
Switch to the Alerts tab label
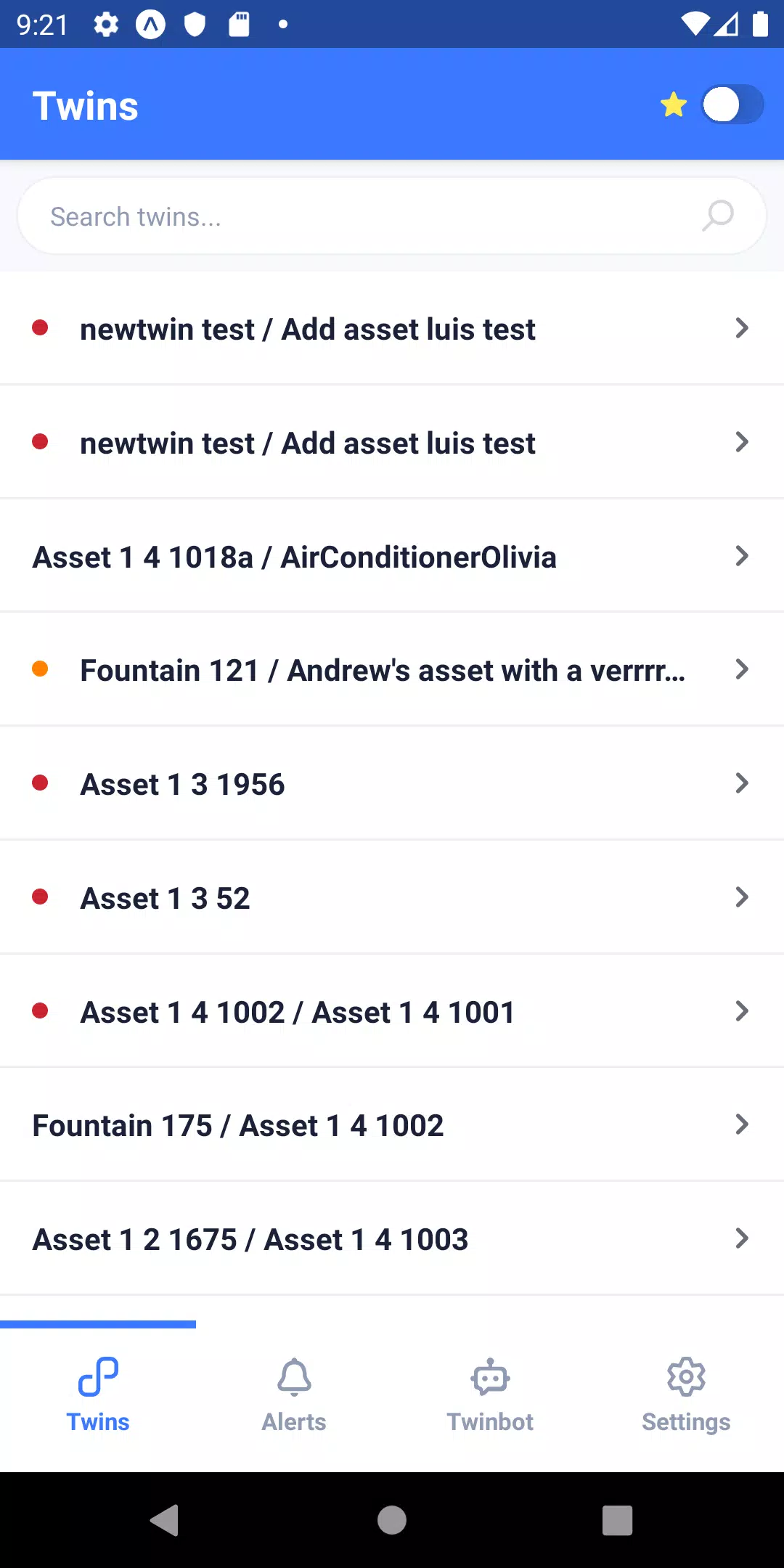[294, 1421]
